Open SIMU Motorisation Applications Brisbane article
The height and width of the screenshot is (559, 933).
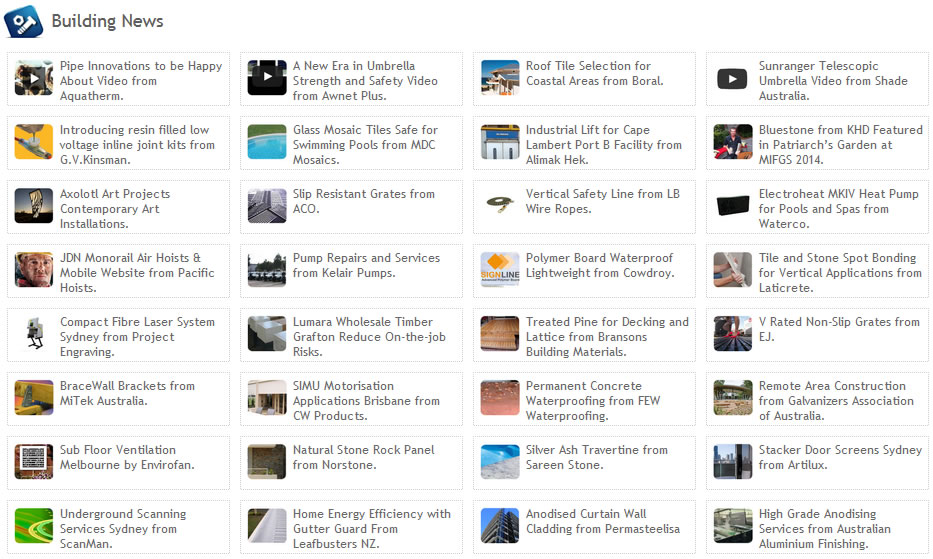coord(367,401)
